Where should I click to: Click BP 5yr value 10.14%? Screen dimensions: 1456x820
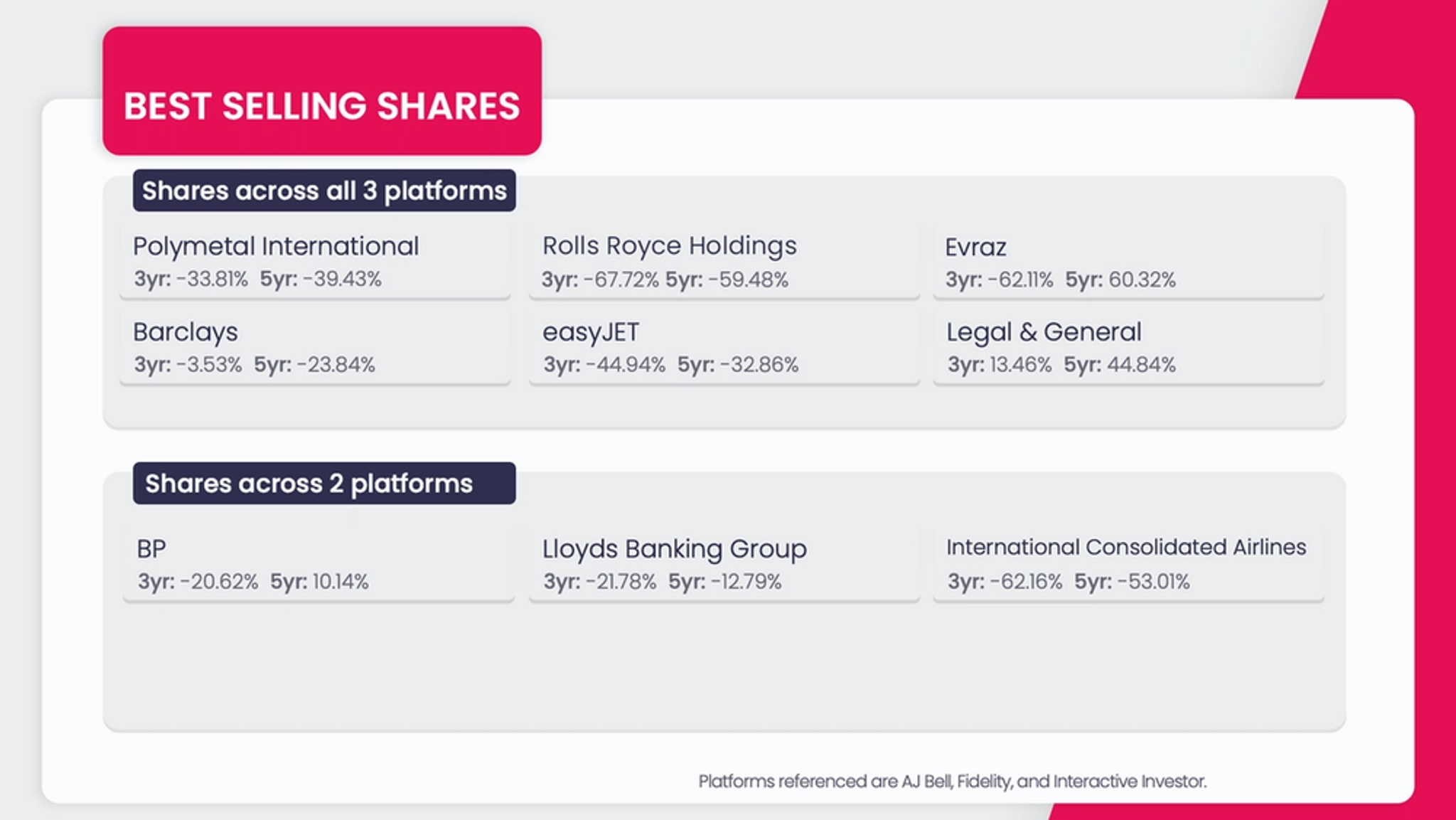341,582
